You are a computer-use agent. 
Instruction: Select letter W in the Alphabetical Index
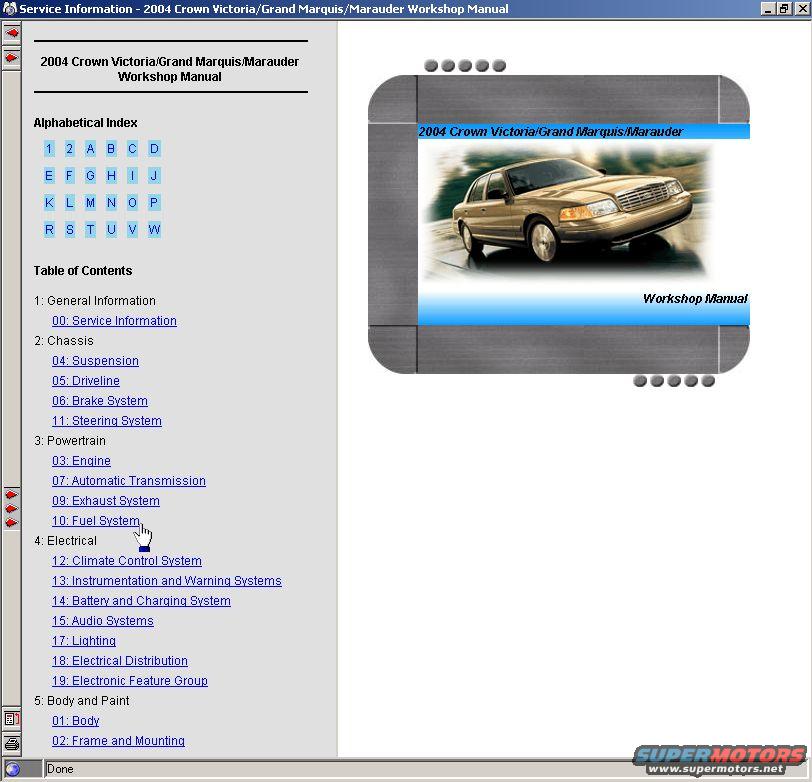[154, 229]
